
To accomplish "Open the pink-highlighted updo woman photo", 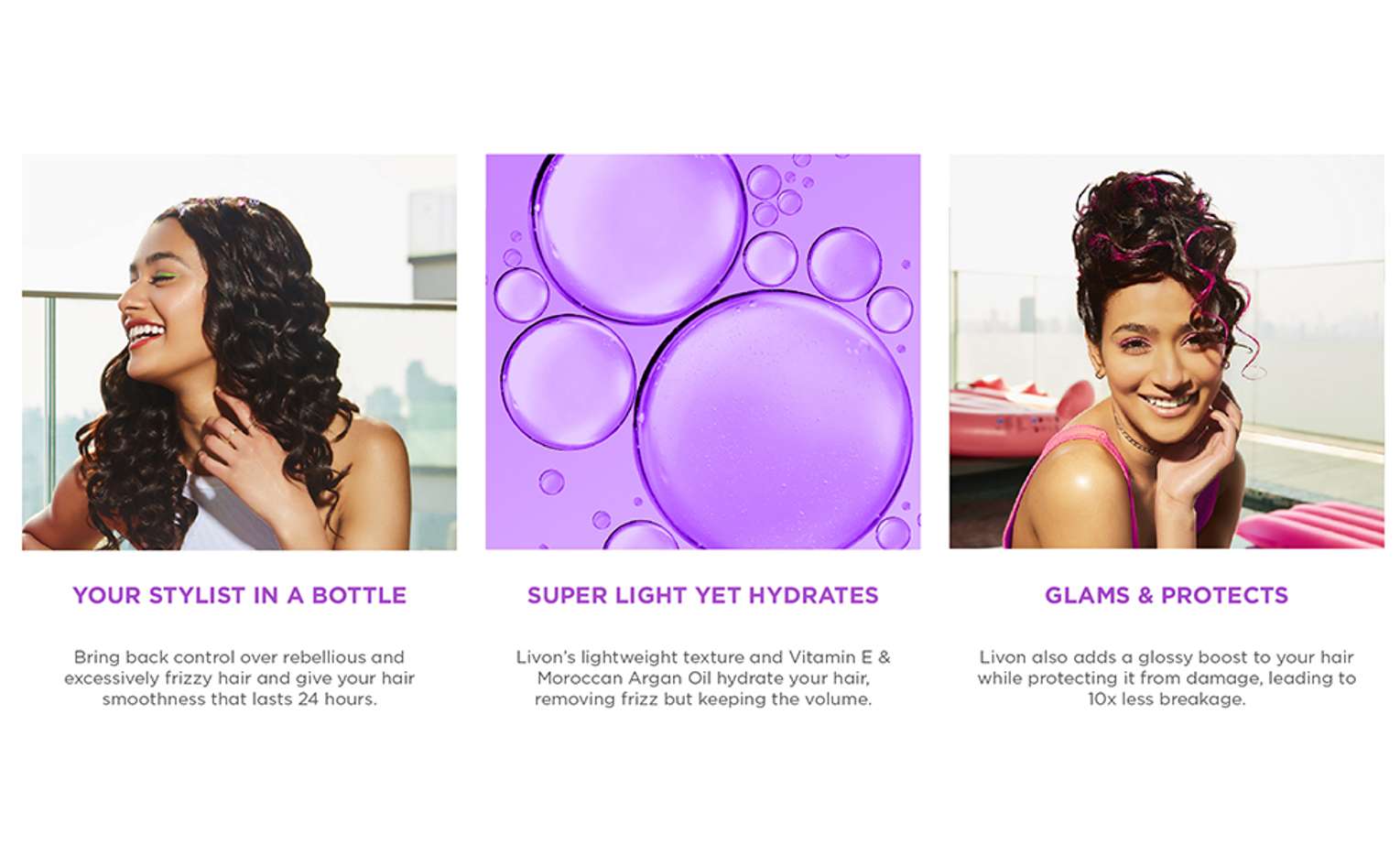I will click(x=1167, y=352).
